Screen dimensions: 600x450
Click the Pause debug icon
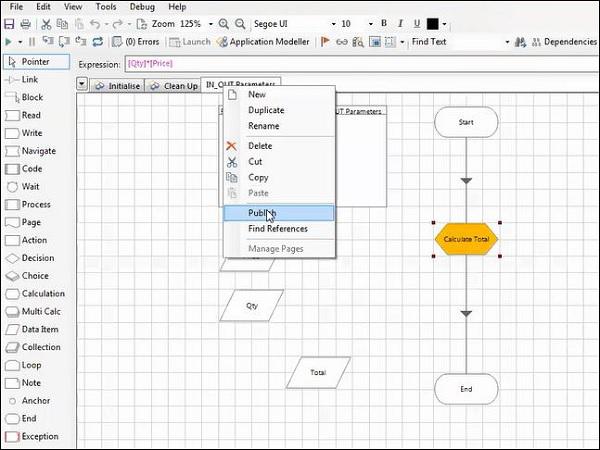click(x=32, y=42)
